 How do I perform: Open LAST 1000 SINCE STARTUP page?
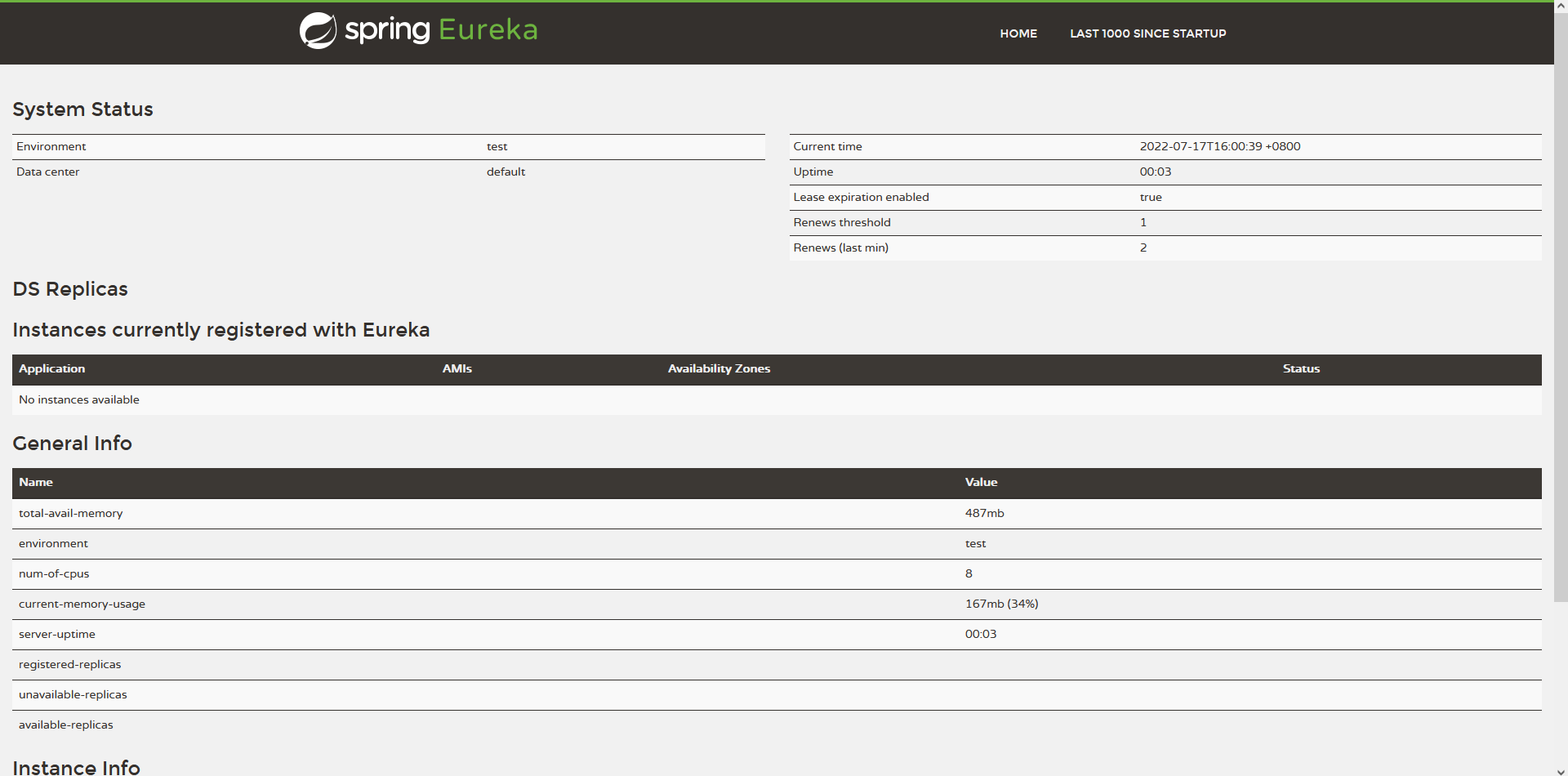pos(1147,33)
